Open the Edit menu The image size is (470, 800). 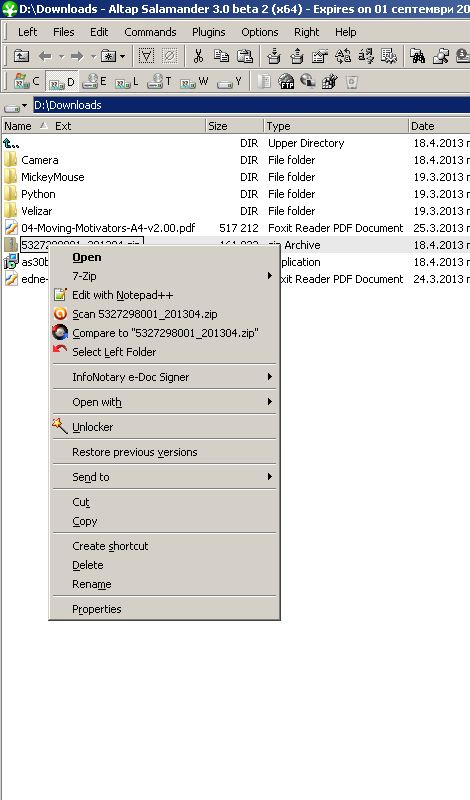coord(99,32)
